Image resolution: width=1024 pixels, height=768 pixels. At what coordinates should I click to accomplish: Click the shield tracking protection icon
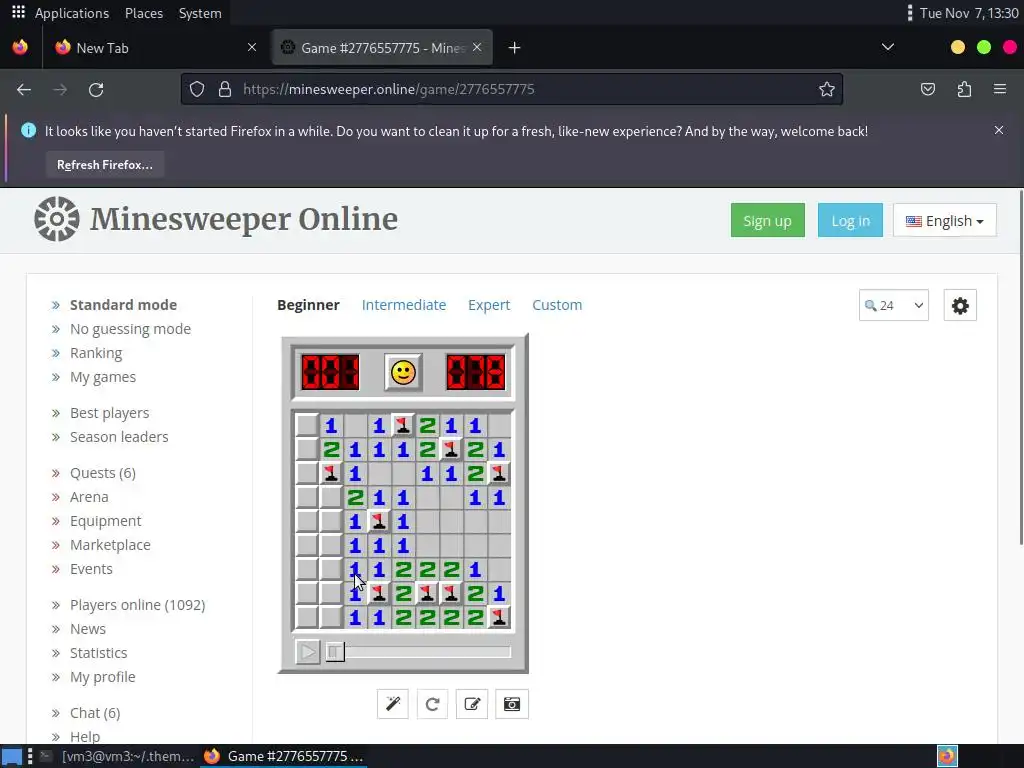(197, 89)
